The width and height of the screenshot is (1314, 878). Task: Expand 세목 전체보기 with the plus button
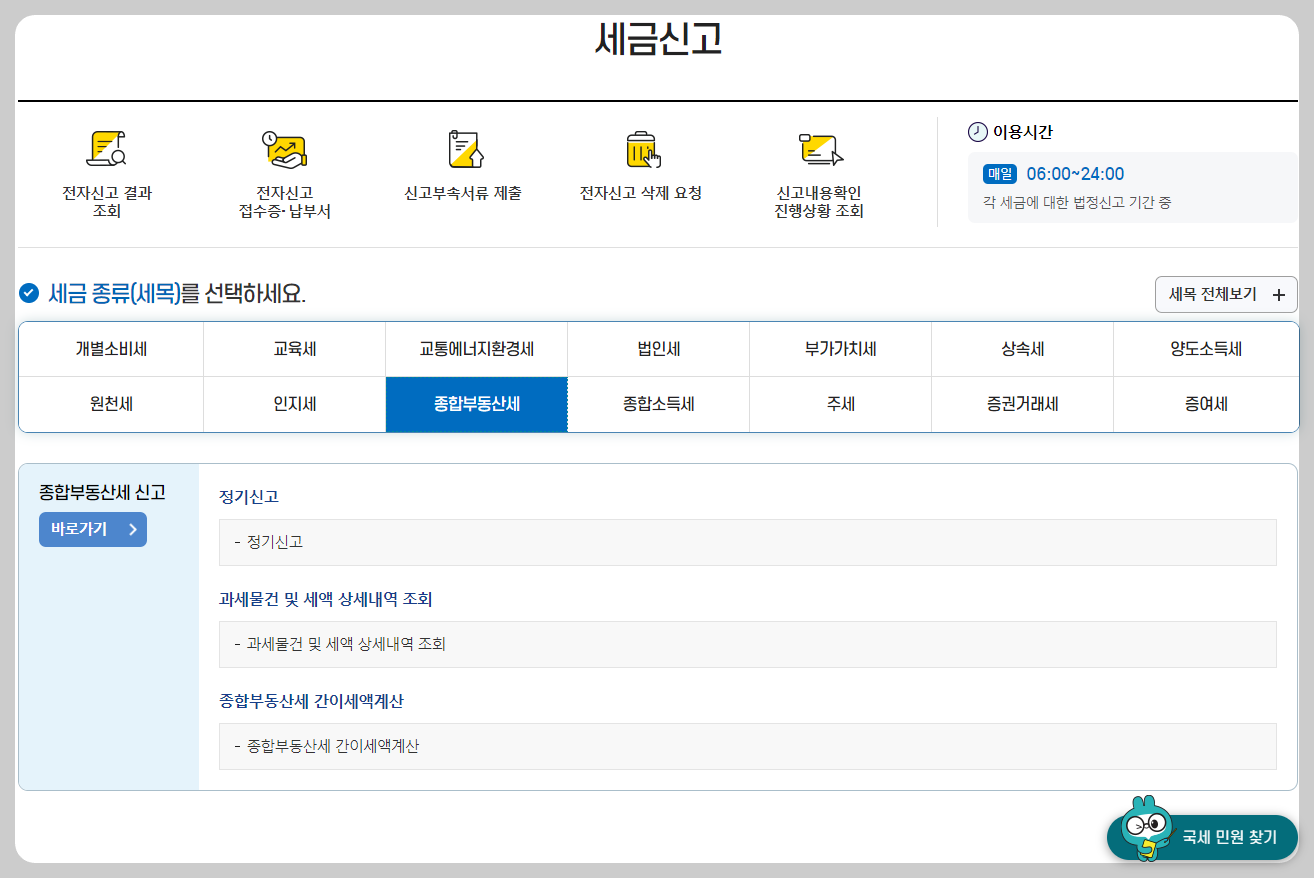(x=1226, y=295)
